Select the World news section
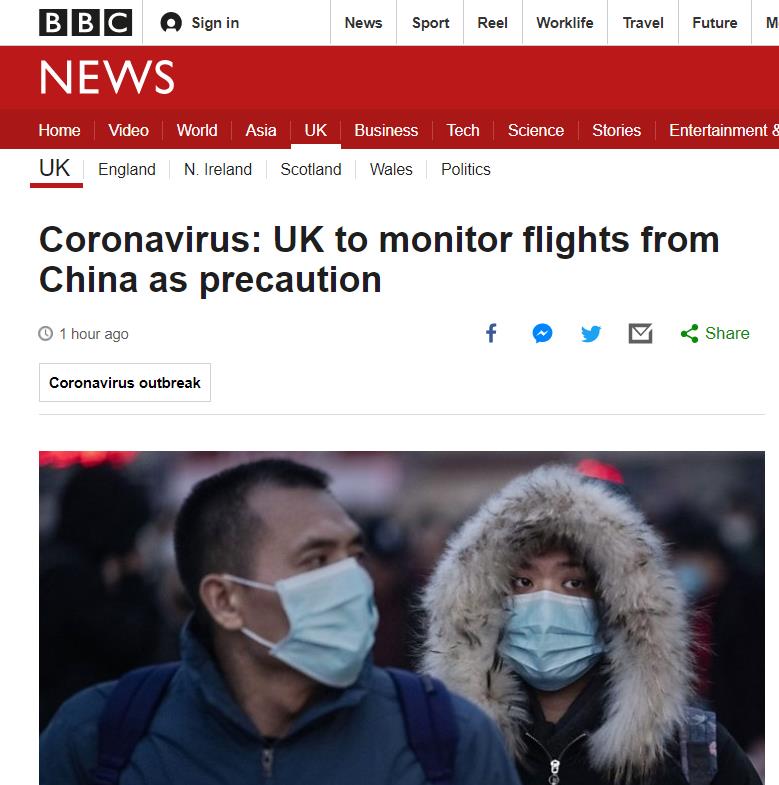 pos(197,130)
